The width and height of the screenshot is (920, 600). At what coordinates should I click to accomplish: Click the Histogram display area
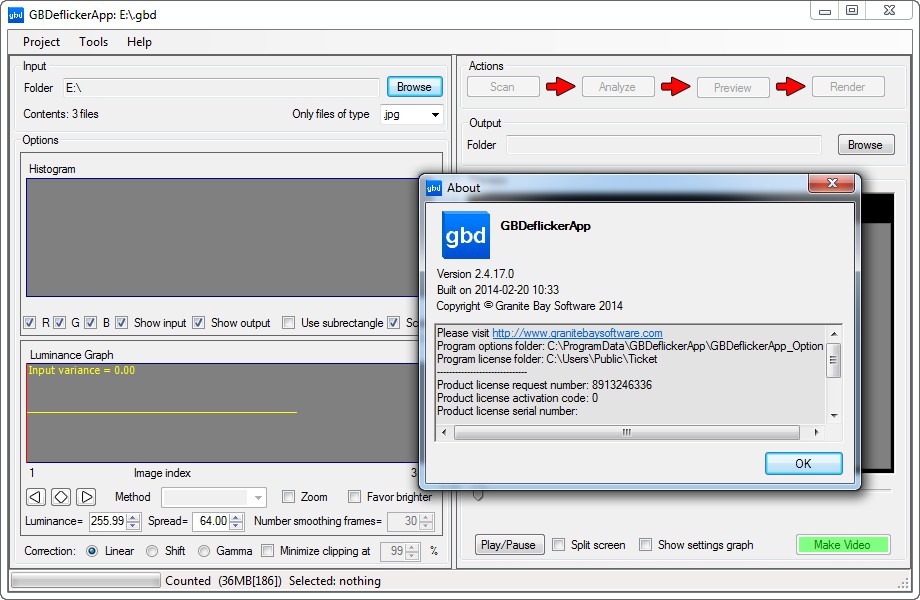[223, 238]
